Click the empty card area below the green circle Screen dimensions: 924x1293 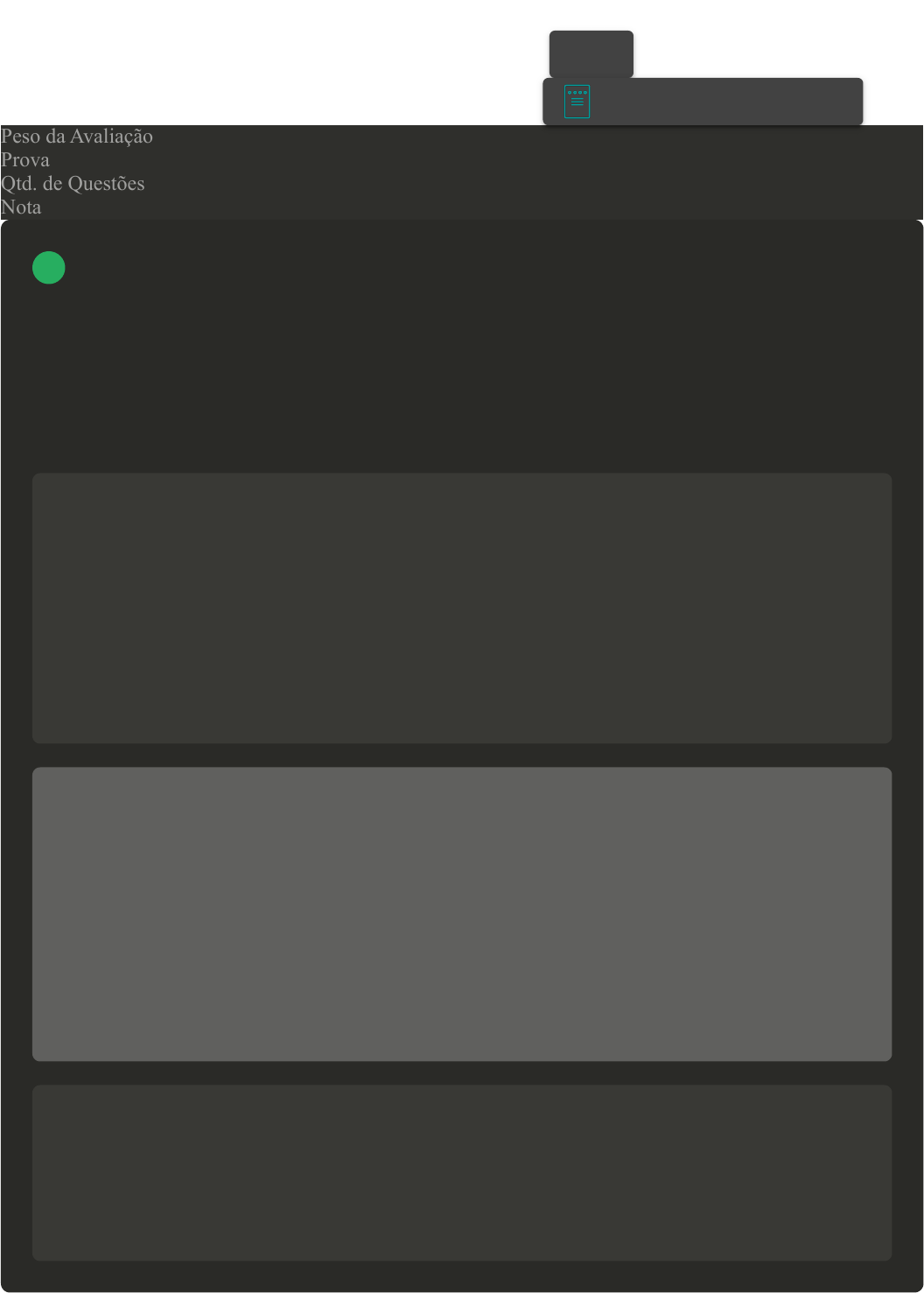(462, 376)
